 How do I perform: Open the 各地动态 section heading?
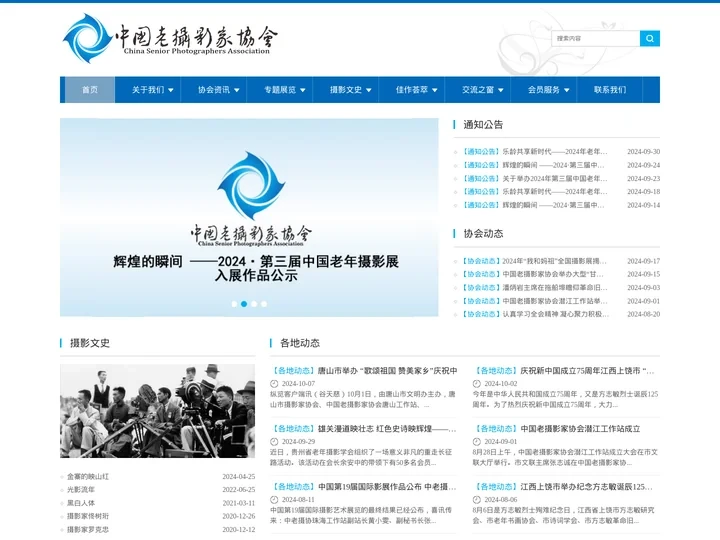300,343
